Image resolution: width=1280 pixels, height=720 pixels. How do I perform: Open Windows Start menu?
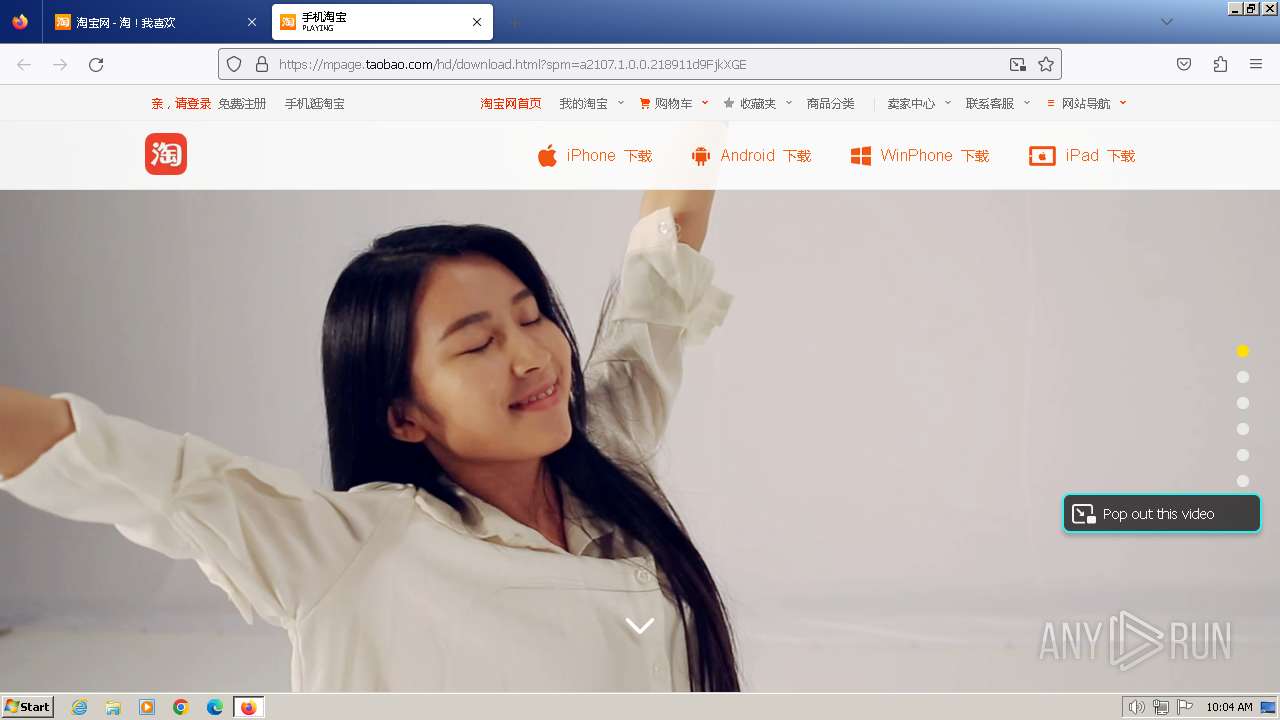[x=28, y=707]
